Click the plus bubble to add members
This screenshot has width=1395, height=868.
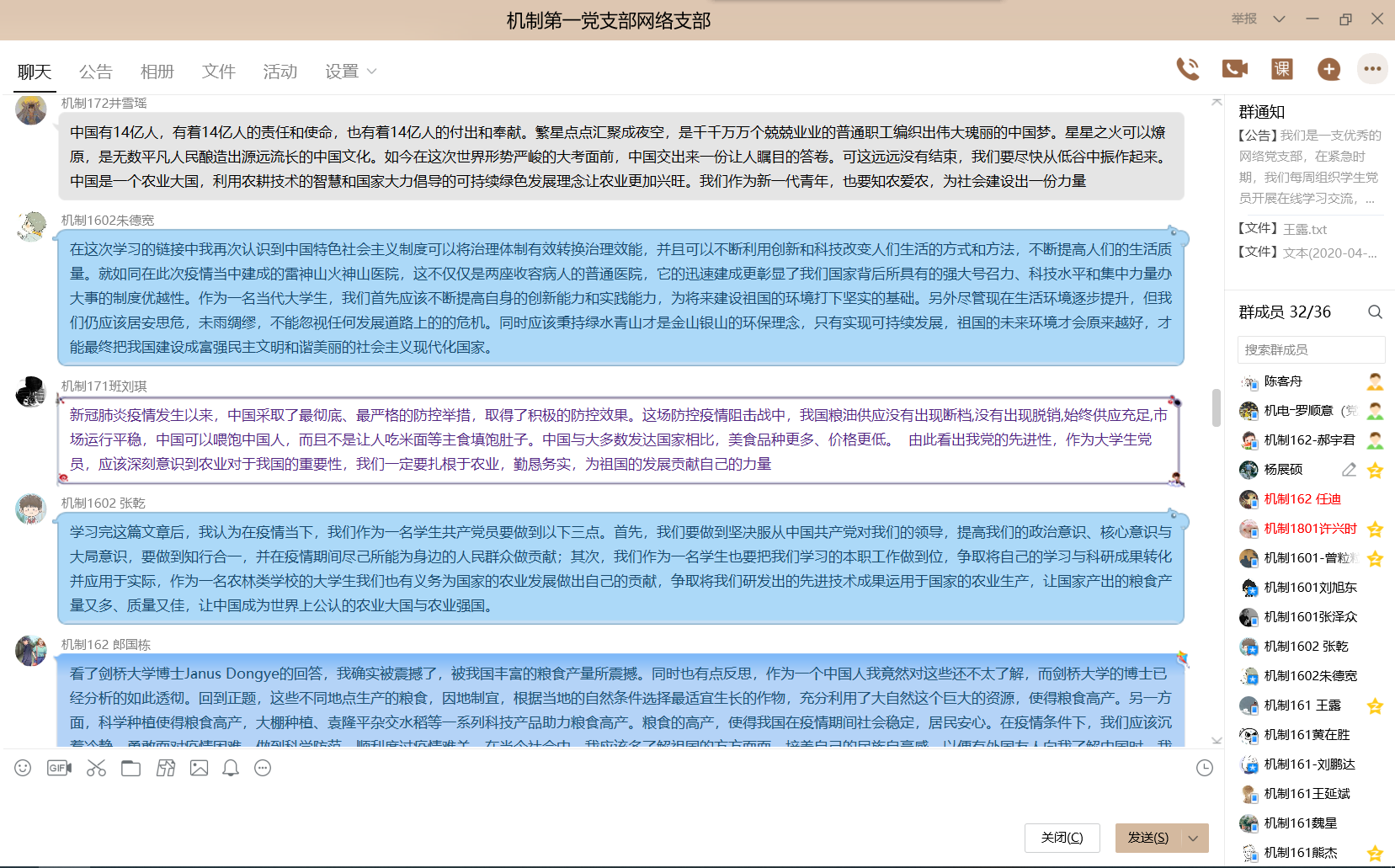click(x=1328, y=70)
